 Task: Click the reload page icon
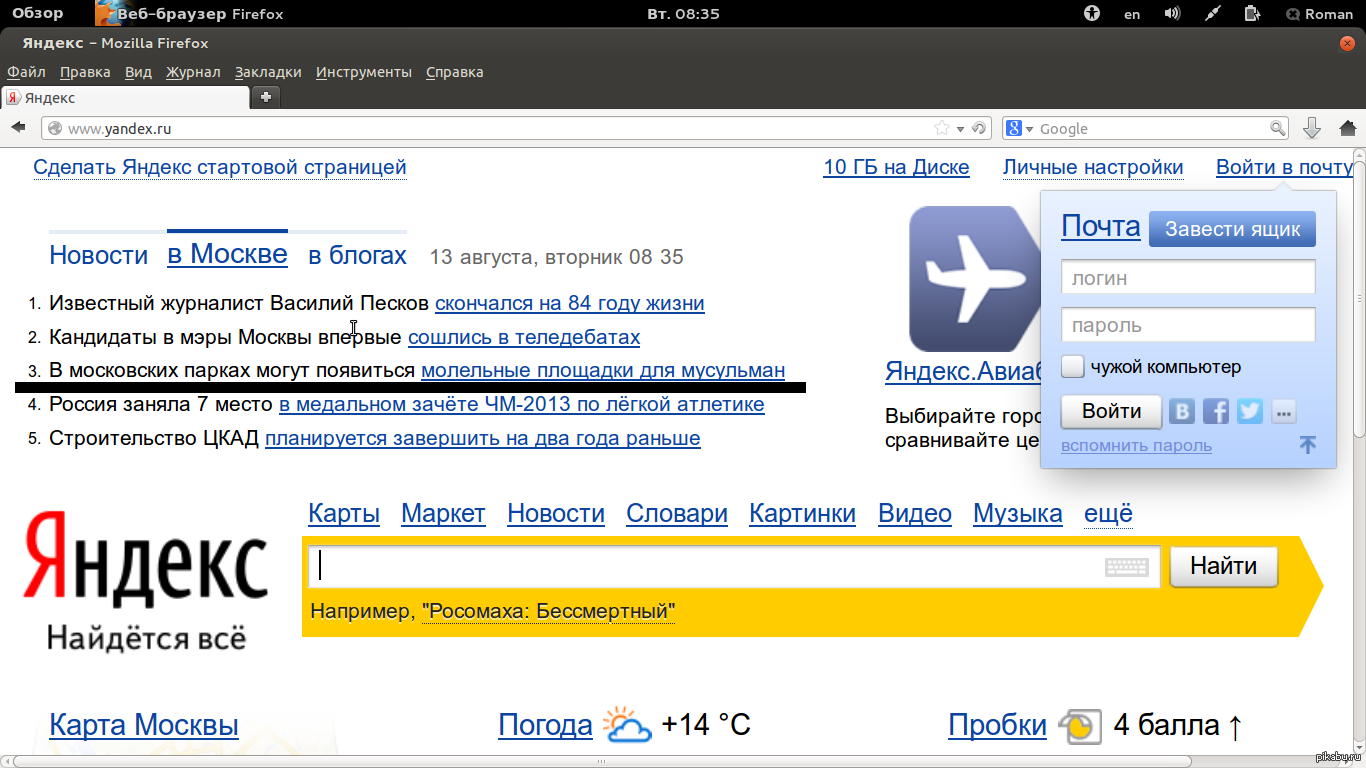tap(980, 128)
